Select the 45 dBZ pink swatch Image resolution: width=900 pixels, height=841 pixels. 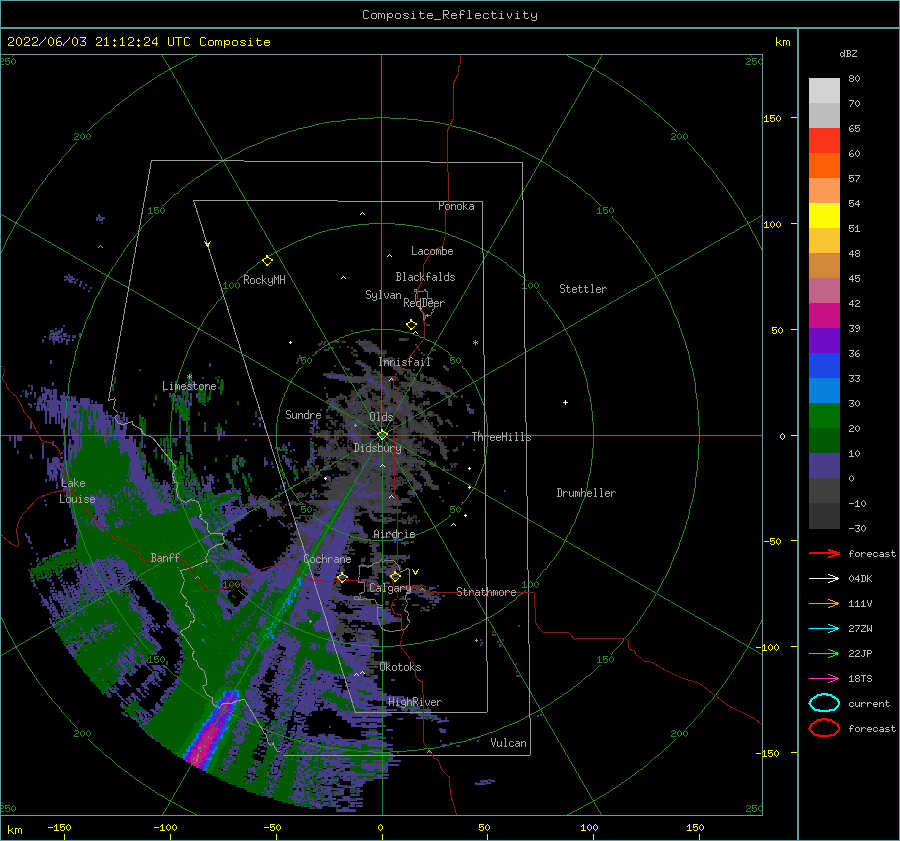coord(824,290)
